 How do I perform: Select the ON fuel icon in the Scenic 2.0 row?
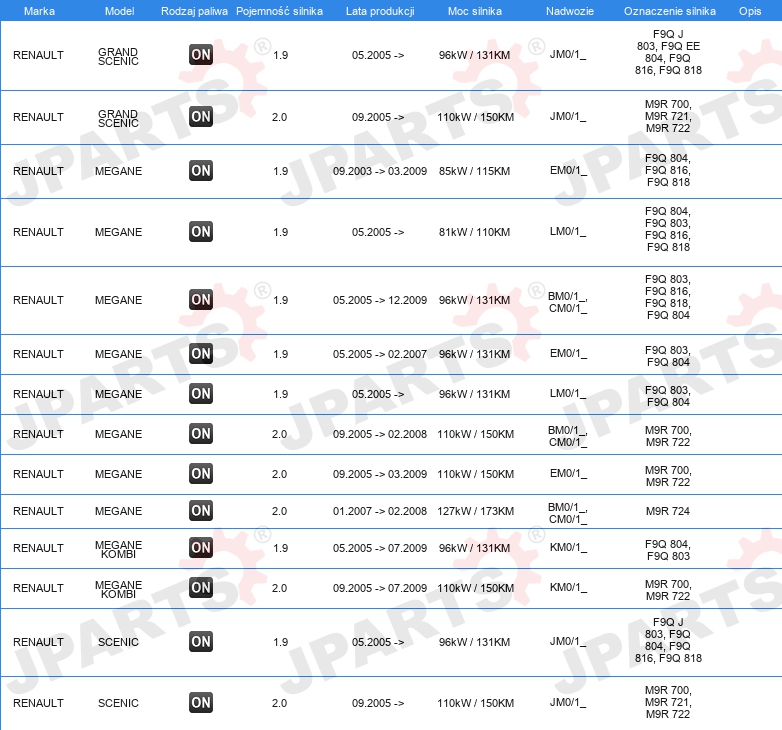coord(201,703)
